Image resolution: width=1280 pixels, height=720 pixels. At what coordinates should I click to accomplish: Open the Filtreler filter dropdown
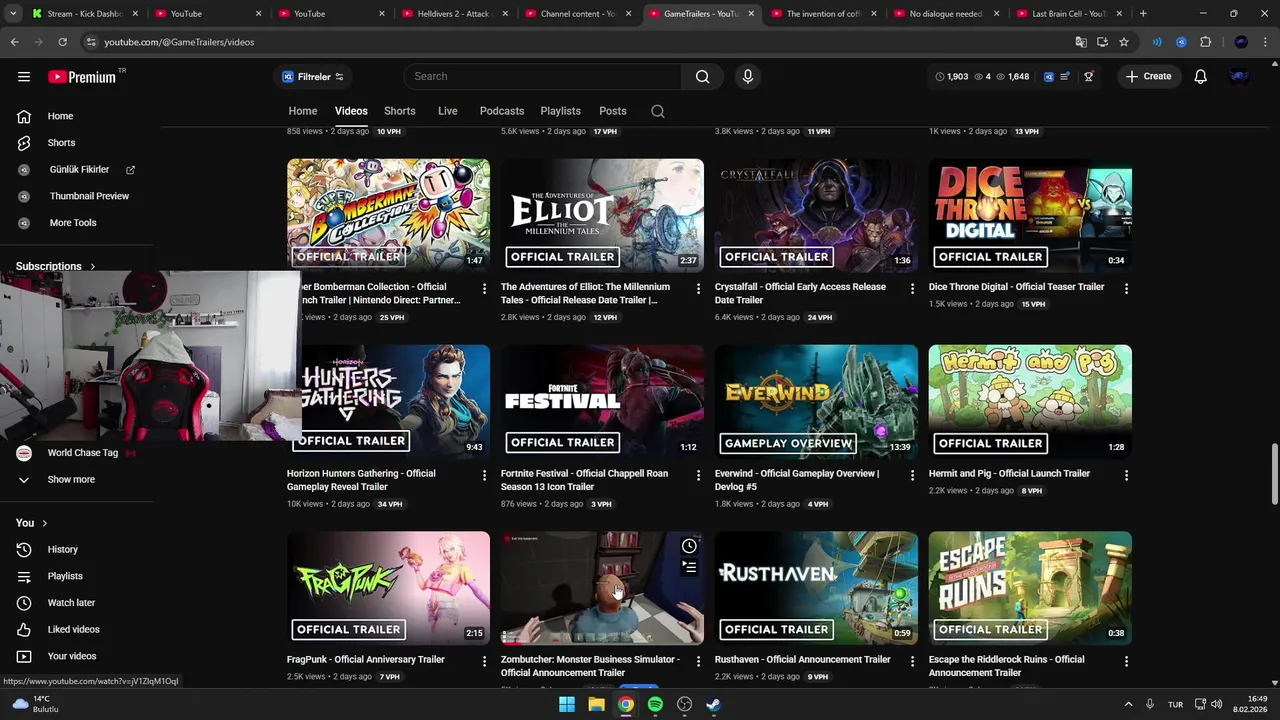pos(313,77)
